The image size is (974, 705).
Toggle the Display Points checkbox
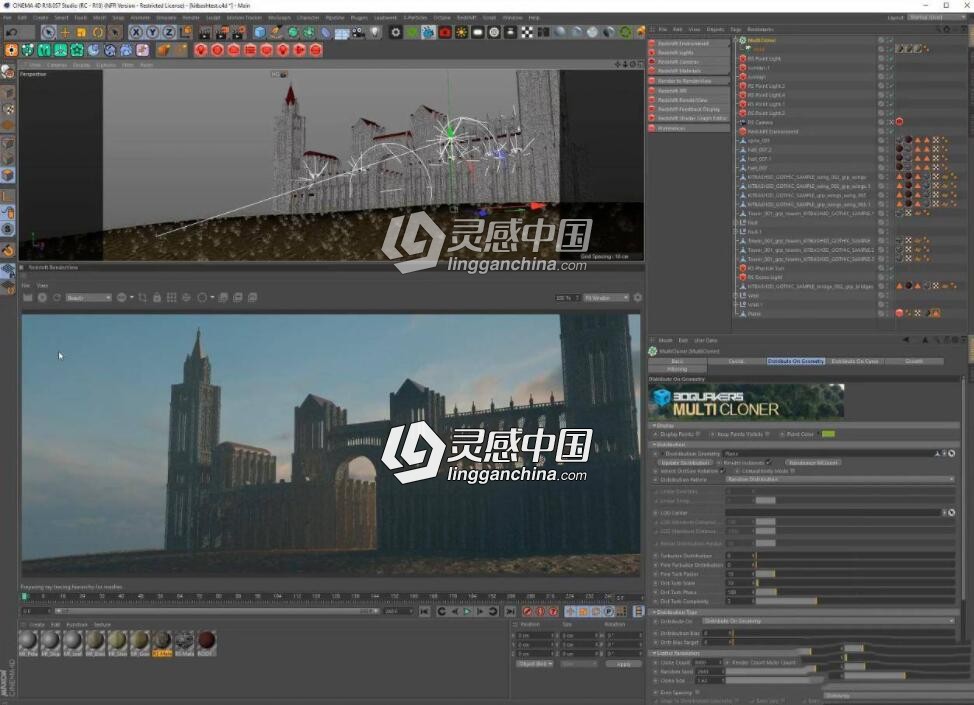[698, 434]
